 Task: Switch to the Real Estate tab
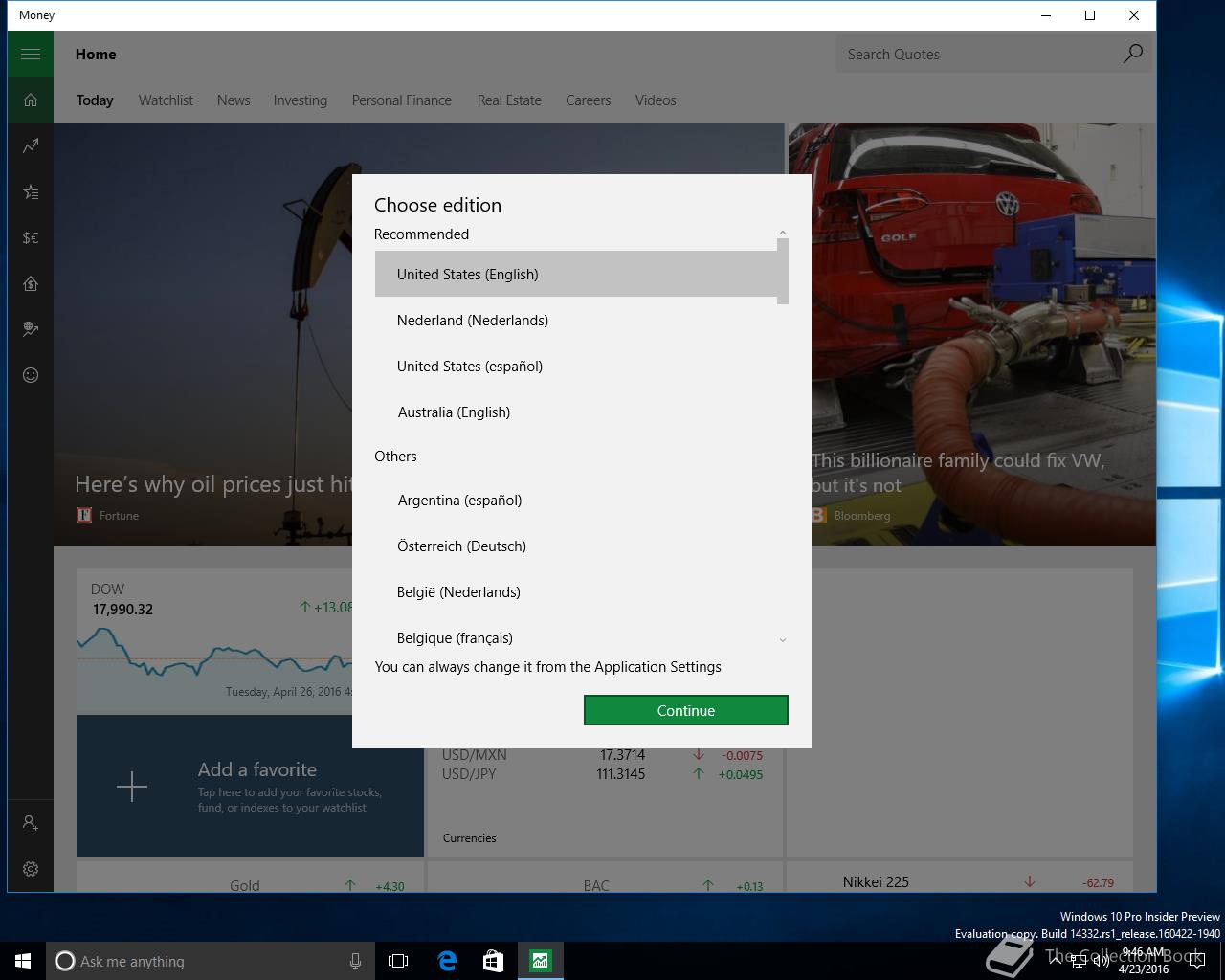(509, 100)
